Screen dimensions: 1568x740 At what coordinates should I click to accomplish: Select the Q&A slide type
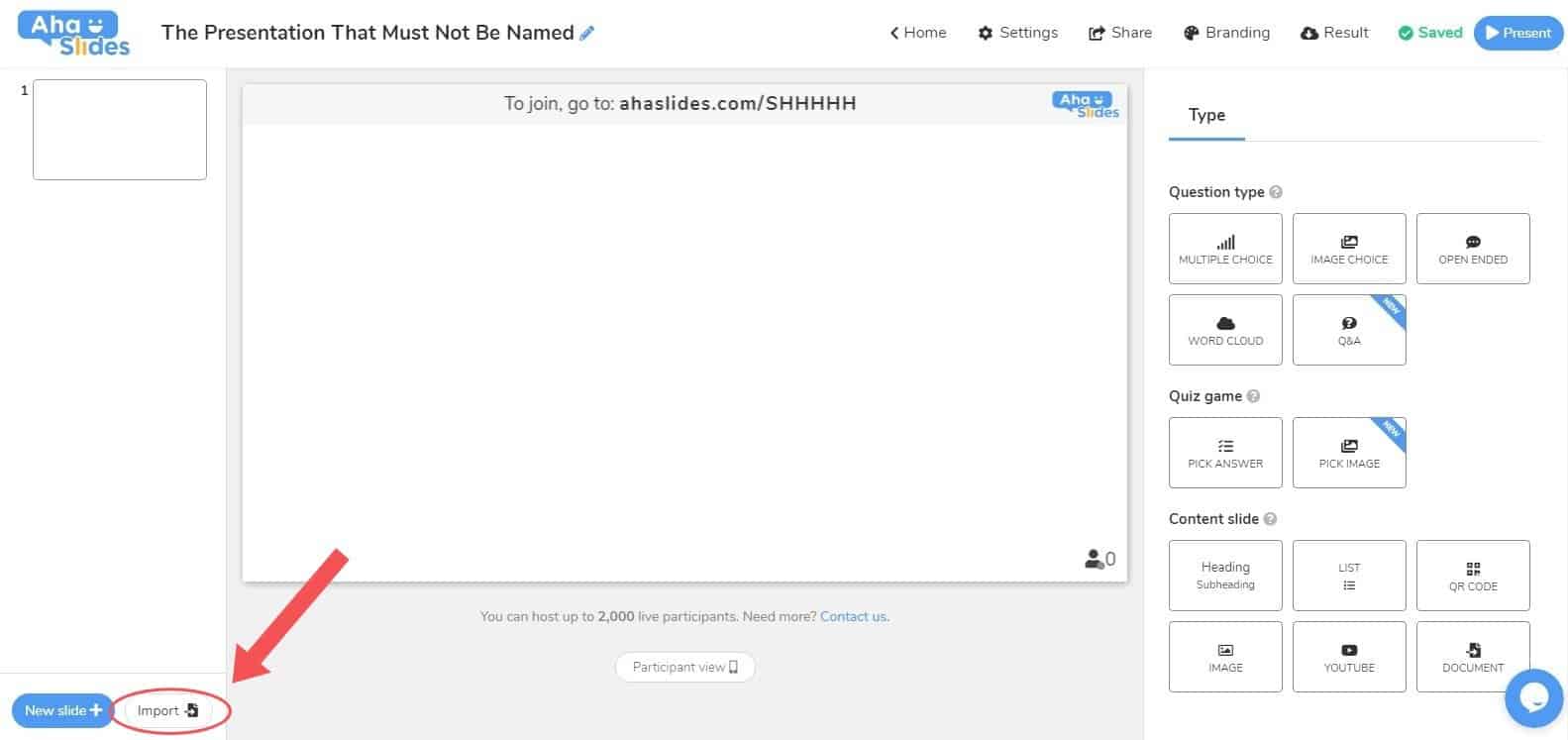(1349, 330)
